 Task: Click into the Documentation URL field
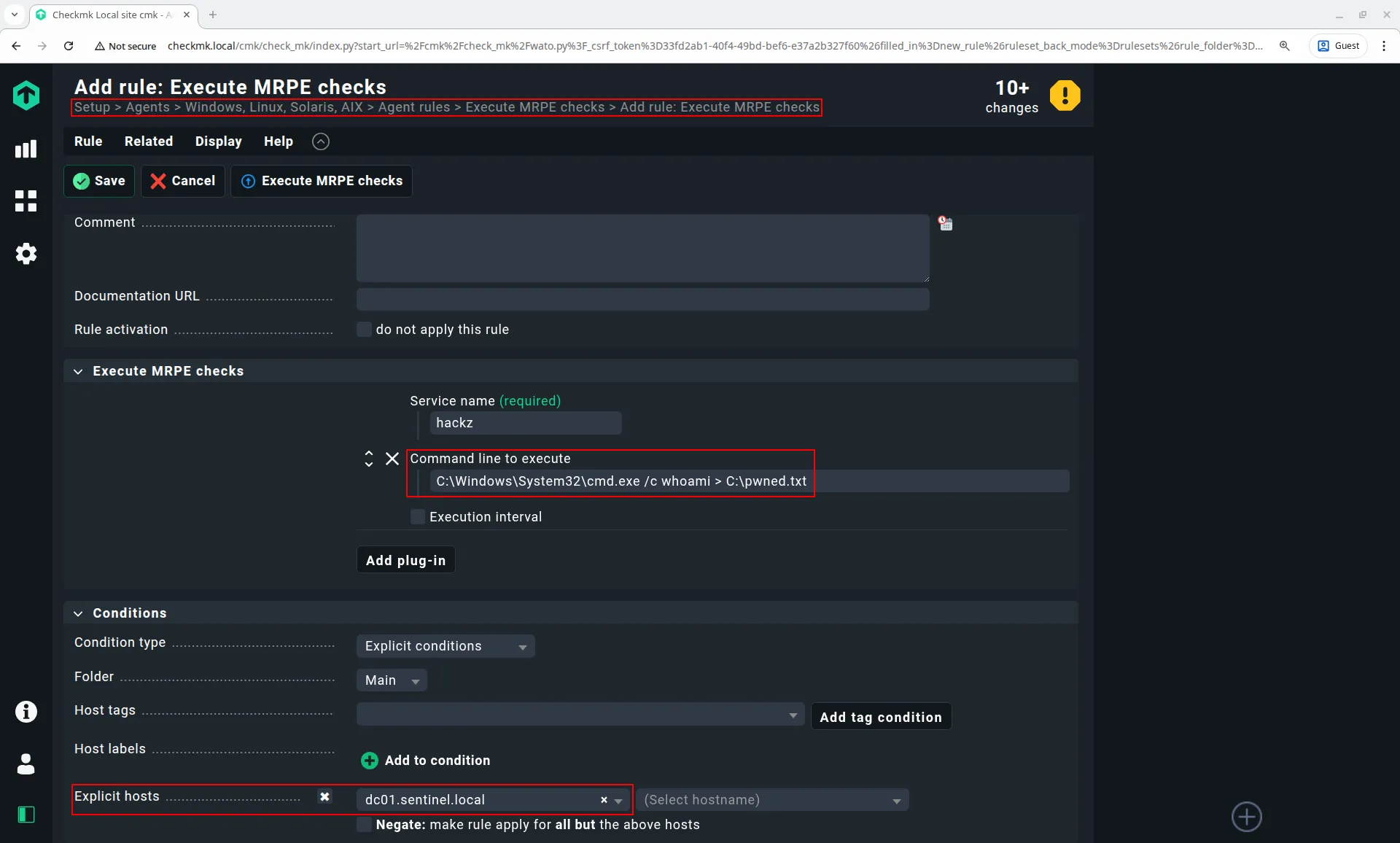point(642,299)
